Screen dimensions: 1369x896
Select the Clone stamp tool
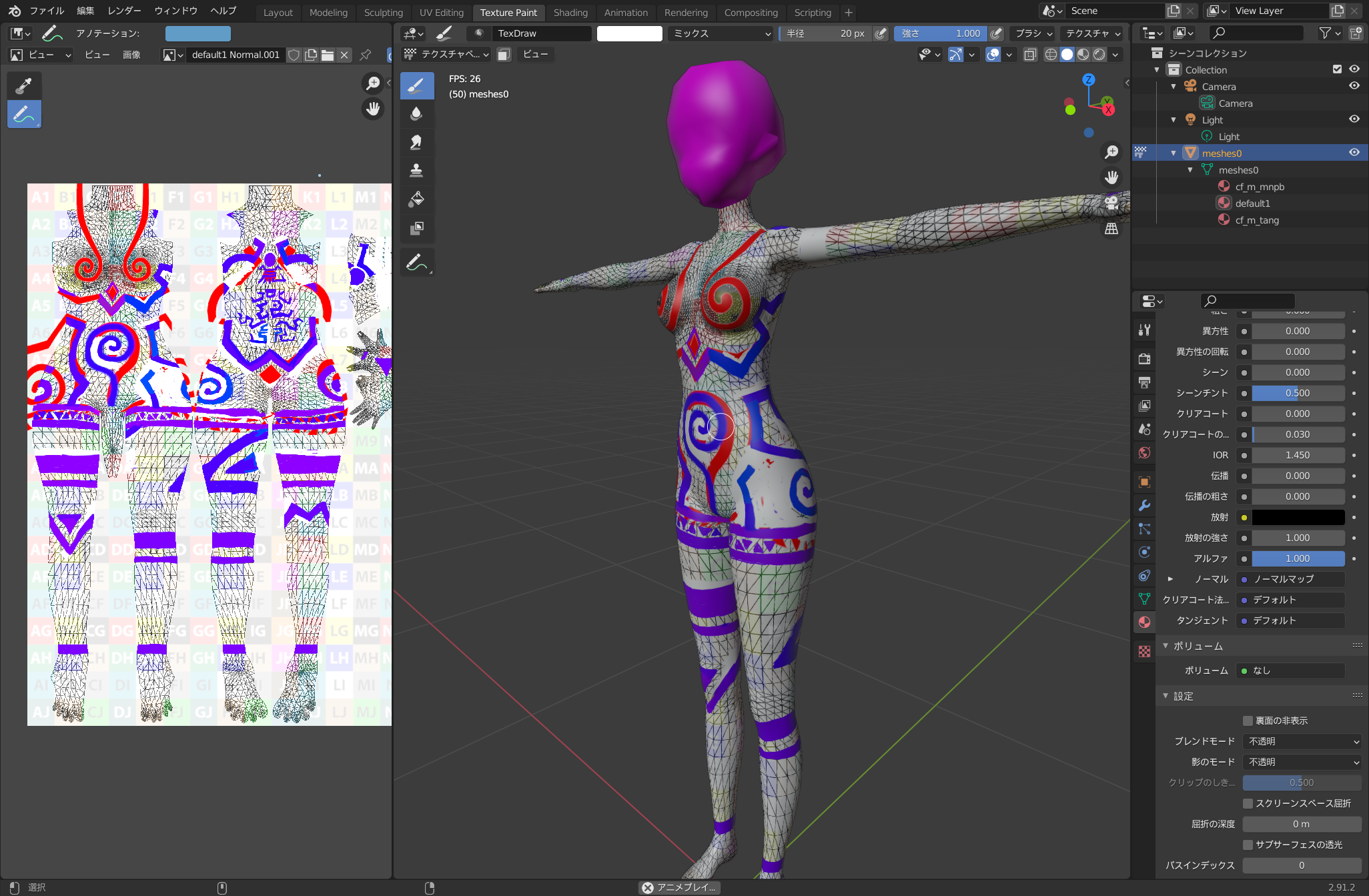point(416,171)
